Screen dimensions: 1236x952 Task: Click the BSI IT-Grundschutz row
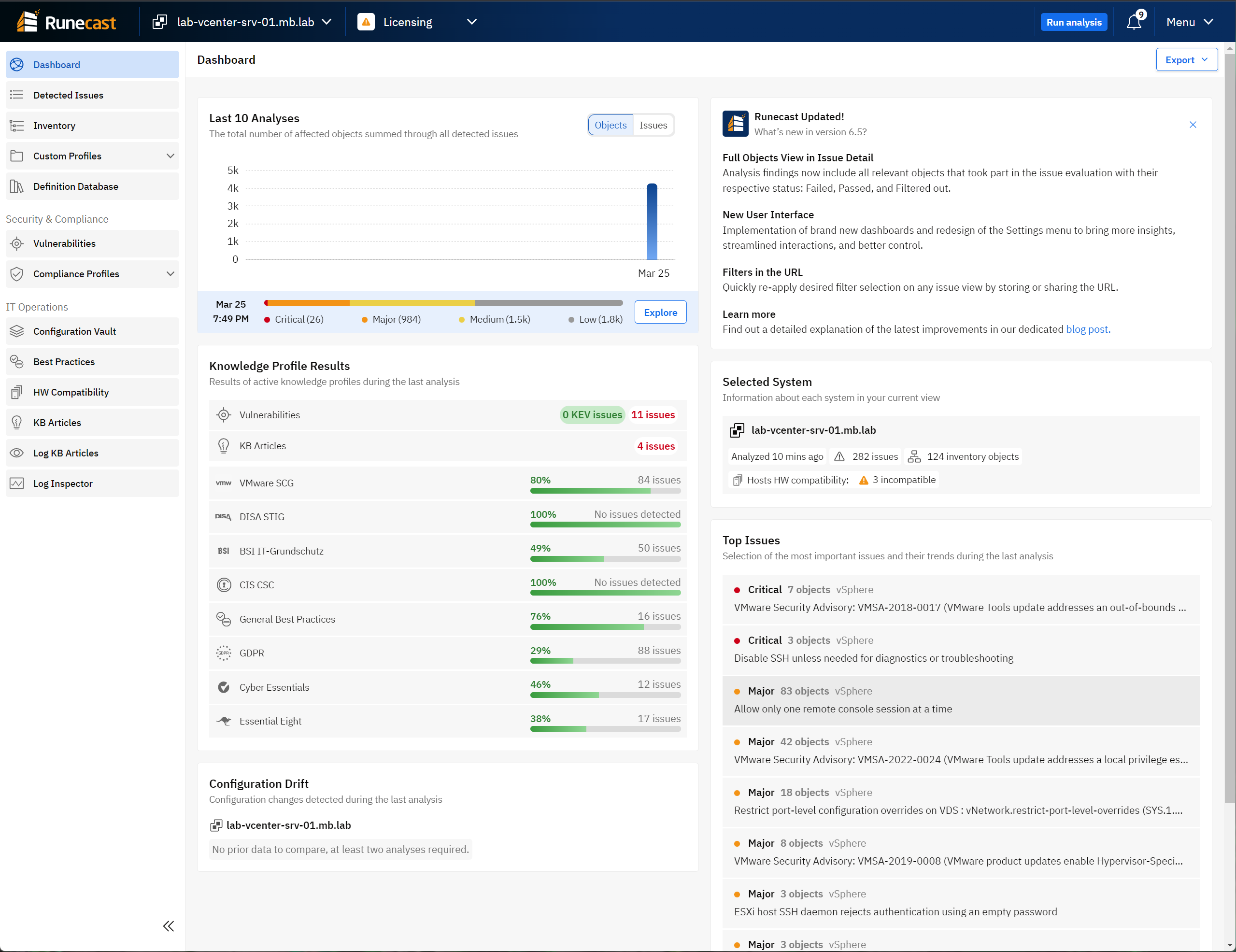448,551
